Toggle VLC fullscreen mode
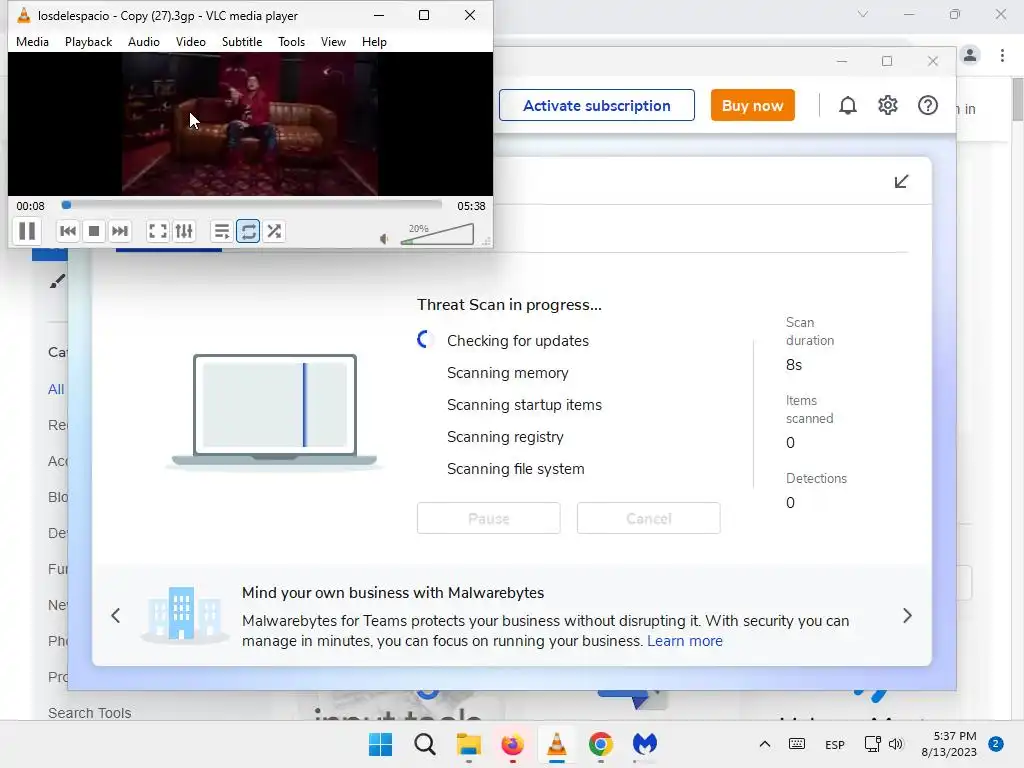 pos(157,231)
